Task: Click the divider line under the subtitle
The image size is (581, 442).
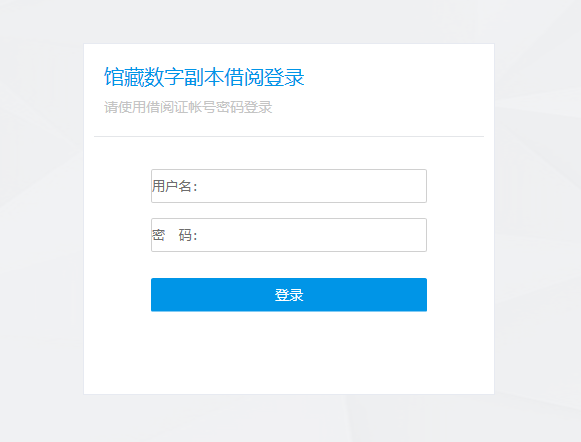Action: pyautogui.click(x=289, y=136)
